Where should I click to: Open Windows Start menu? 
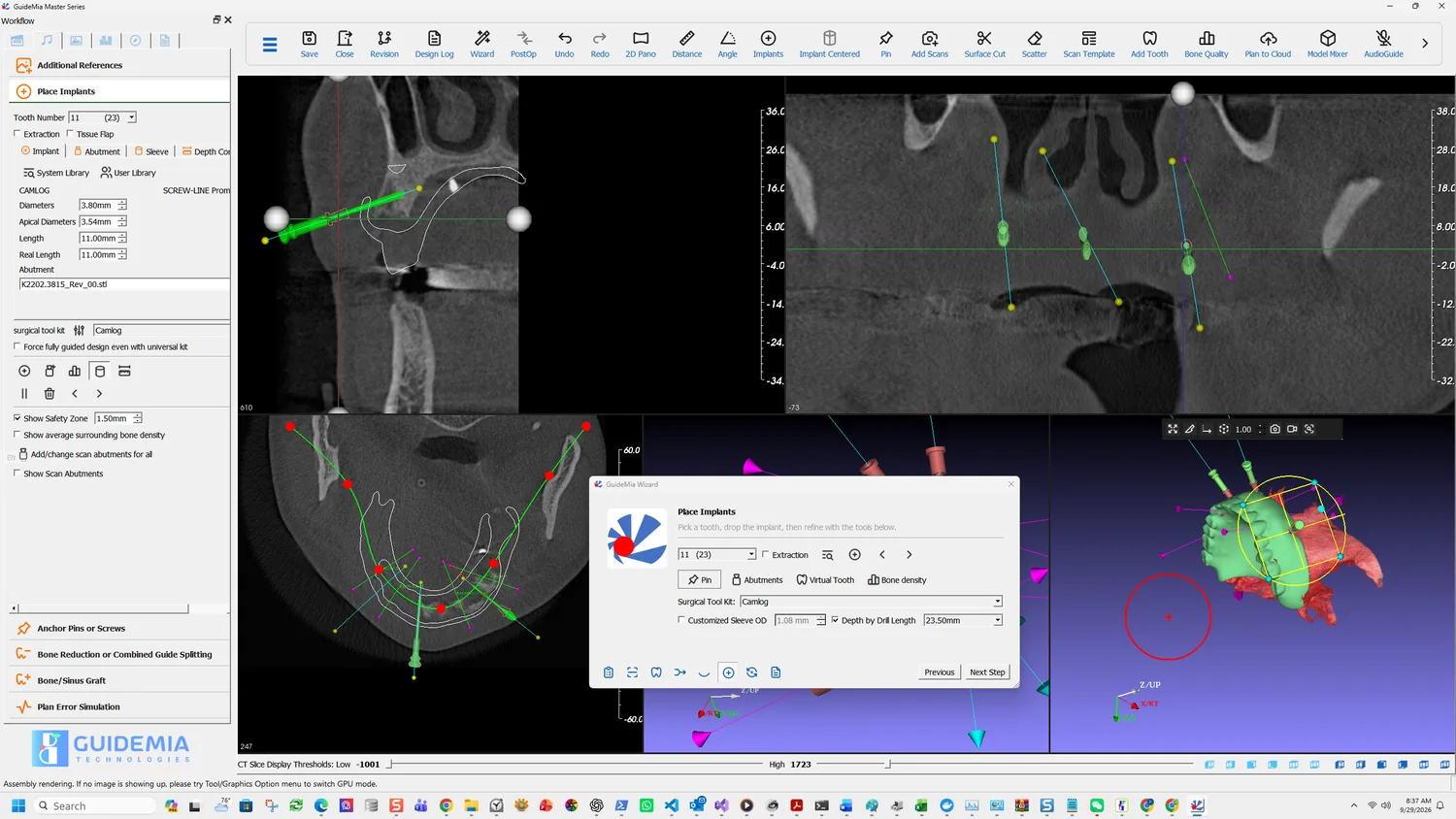[17, 805]
